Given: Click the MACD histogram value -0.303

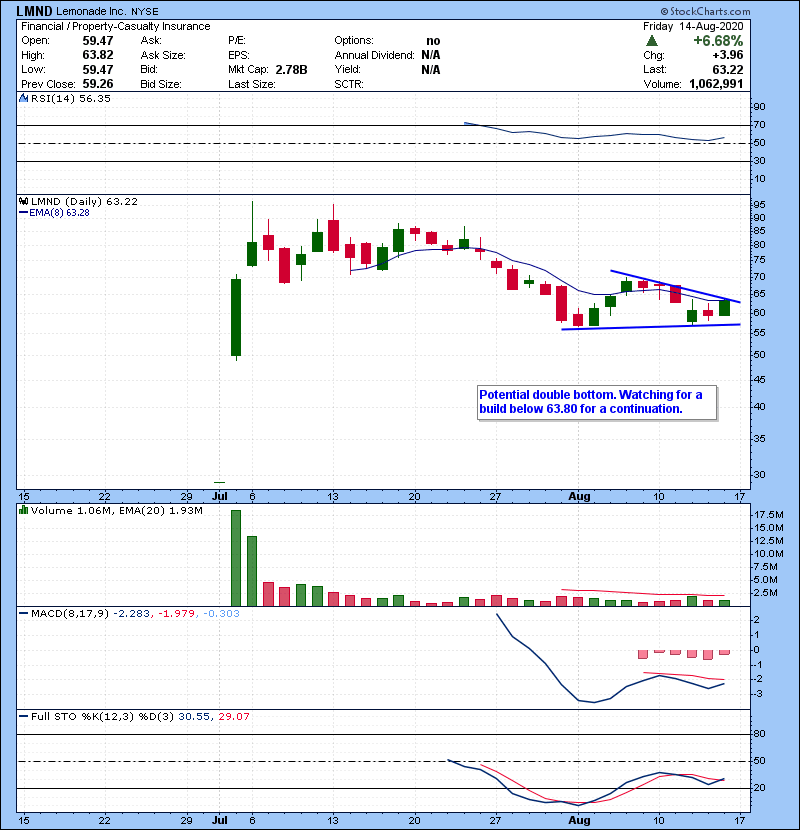Looking at the screenshot, I should pyautogui.click(x=221, y=614).
